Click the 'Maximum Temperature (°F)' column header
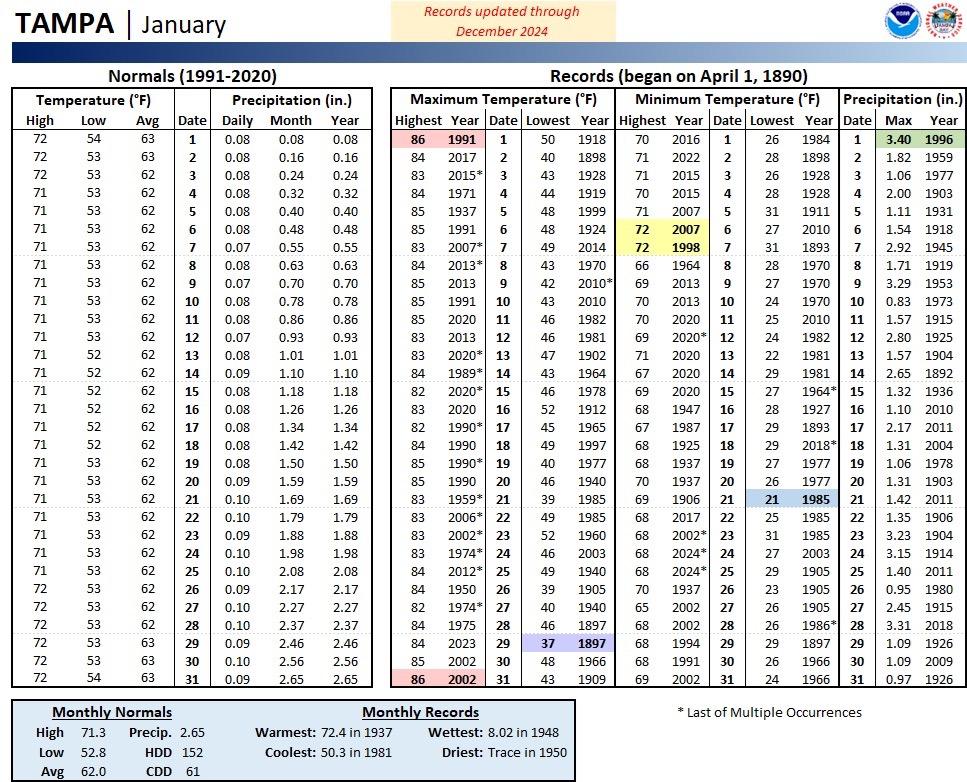The image size is (967, 782). (x=502, y=99)
